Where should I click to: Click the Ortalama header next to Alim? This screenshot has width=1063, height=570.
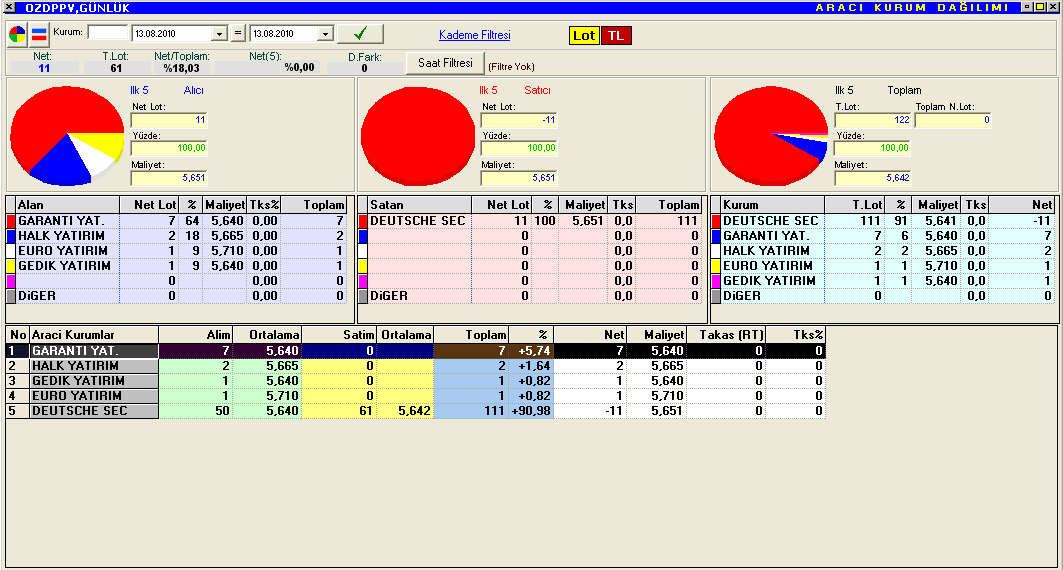click(x=267, y=335)
